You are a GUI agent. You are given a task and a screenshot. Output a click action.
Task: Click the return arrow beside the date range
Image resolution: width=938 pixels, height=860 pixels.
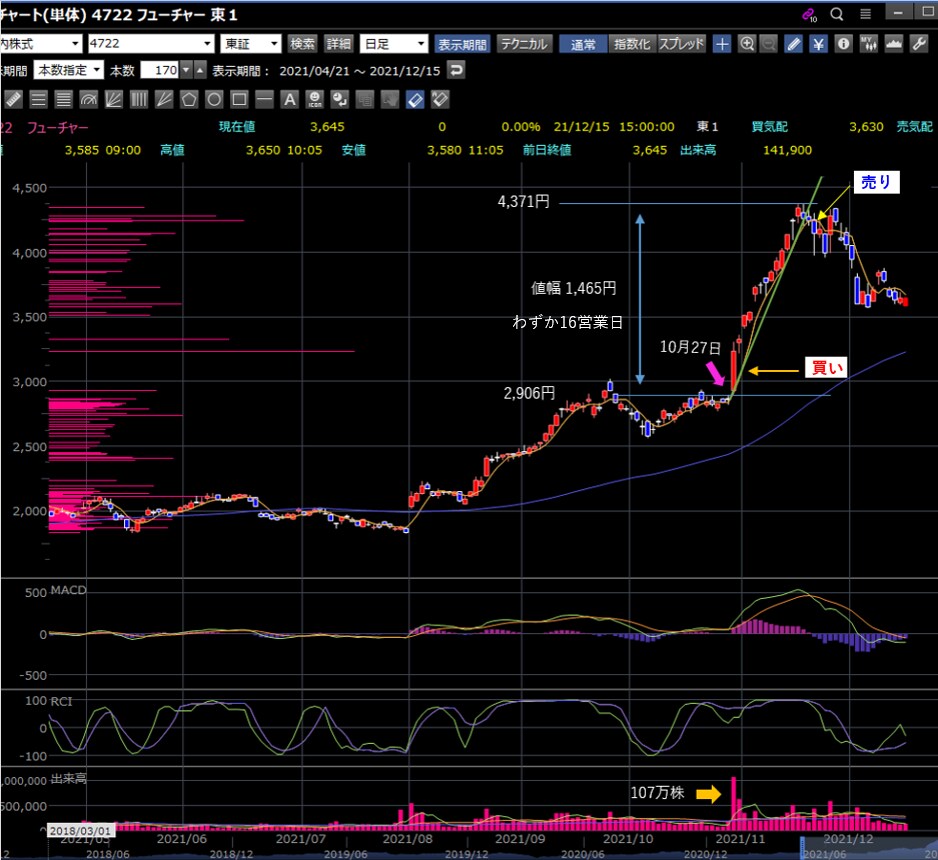456,71
